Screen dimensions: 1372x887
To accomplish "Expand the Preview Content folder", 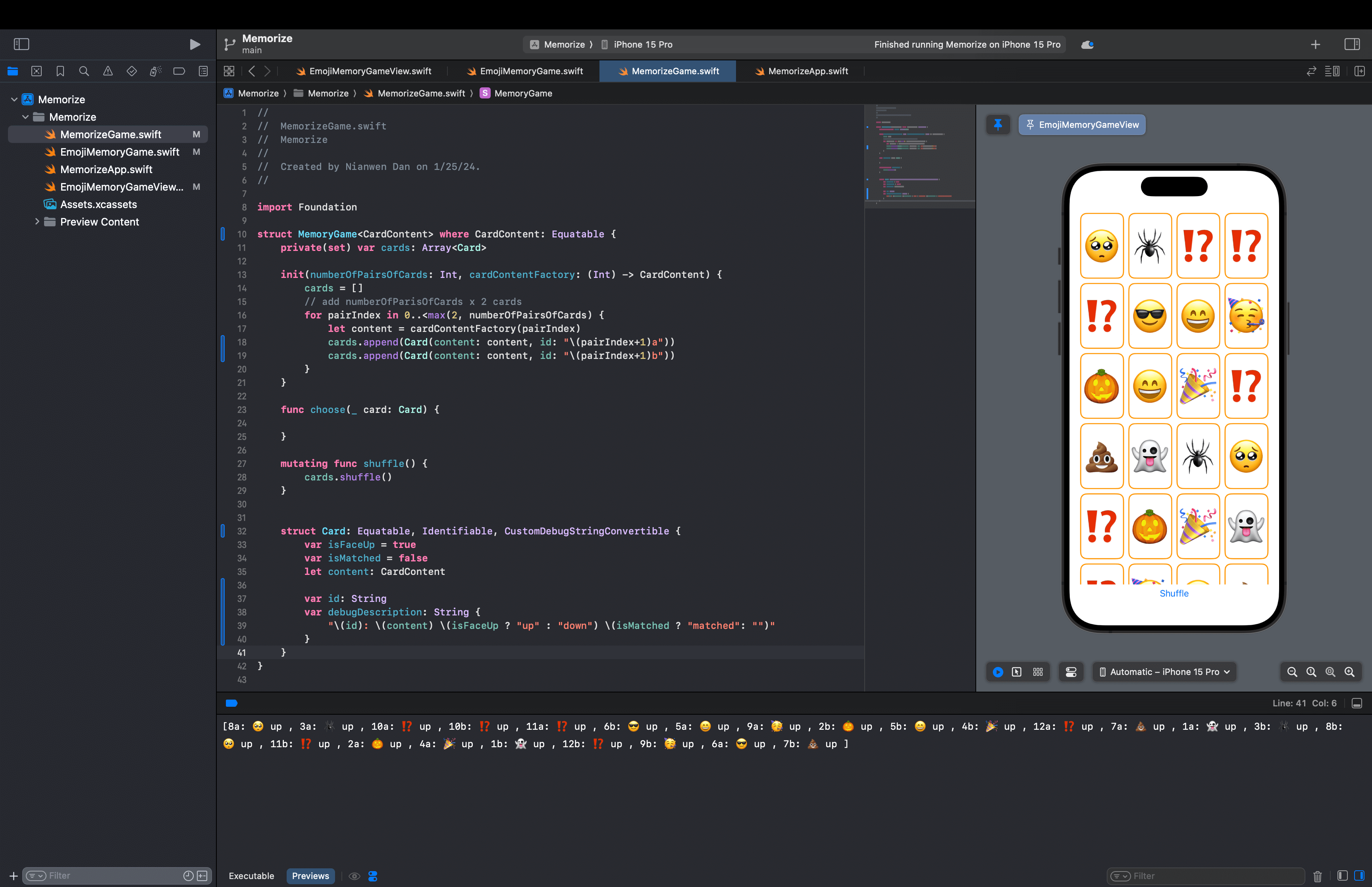I will (37, 222).
